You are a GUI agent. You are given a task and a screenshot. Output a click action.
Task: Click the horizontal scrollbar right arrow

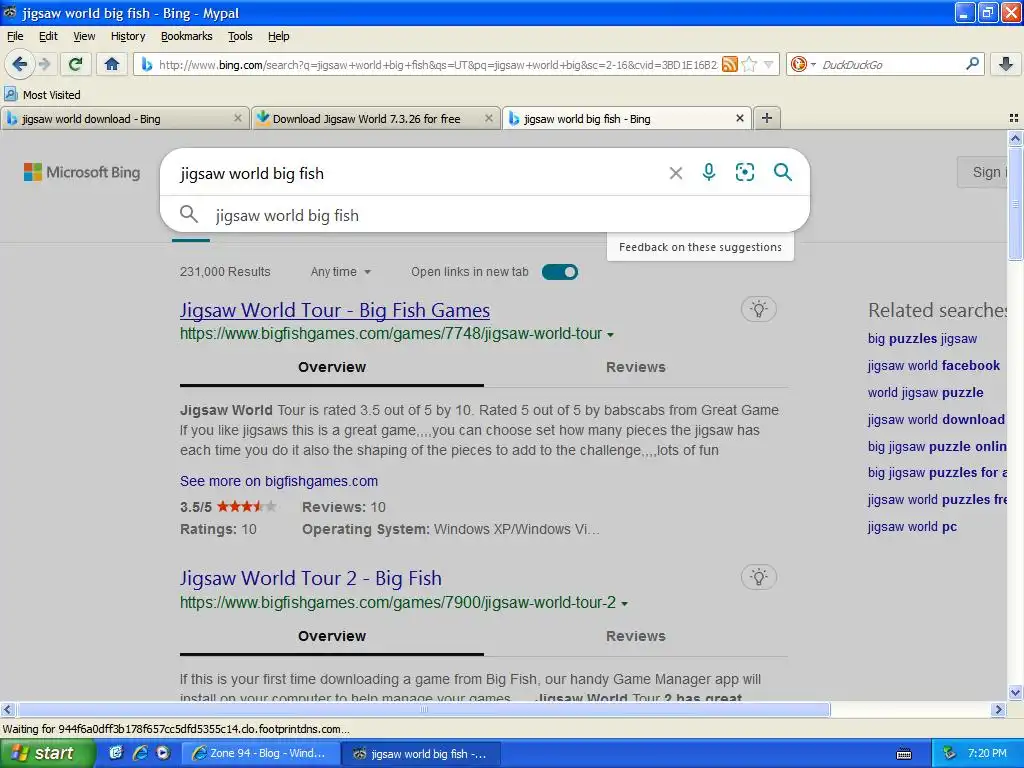[x=998, y=709]
